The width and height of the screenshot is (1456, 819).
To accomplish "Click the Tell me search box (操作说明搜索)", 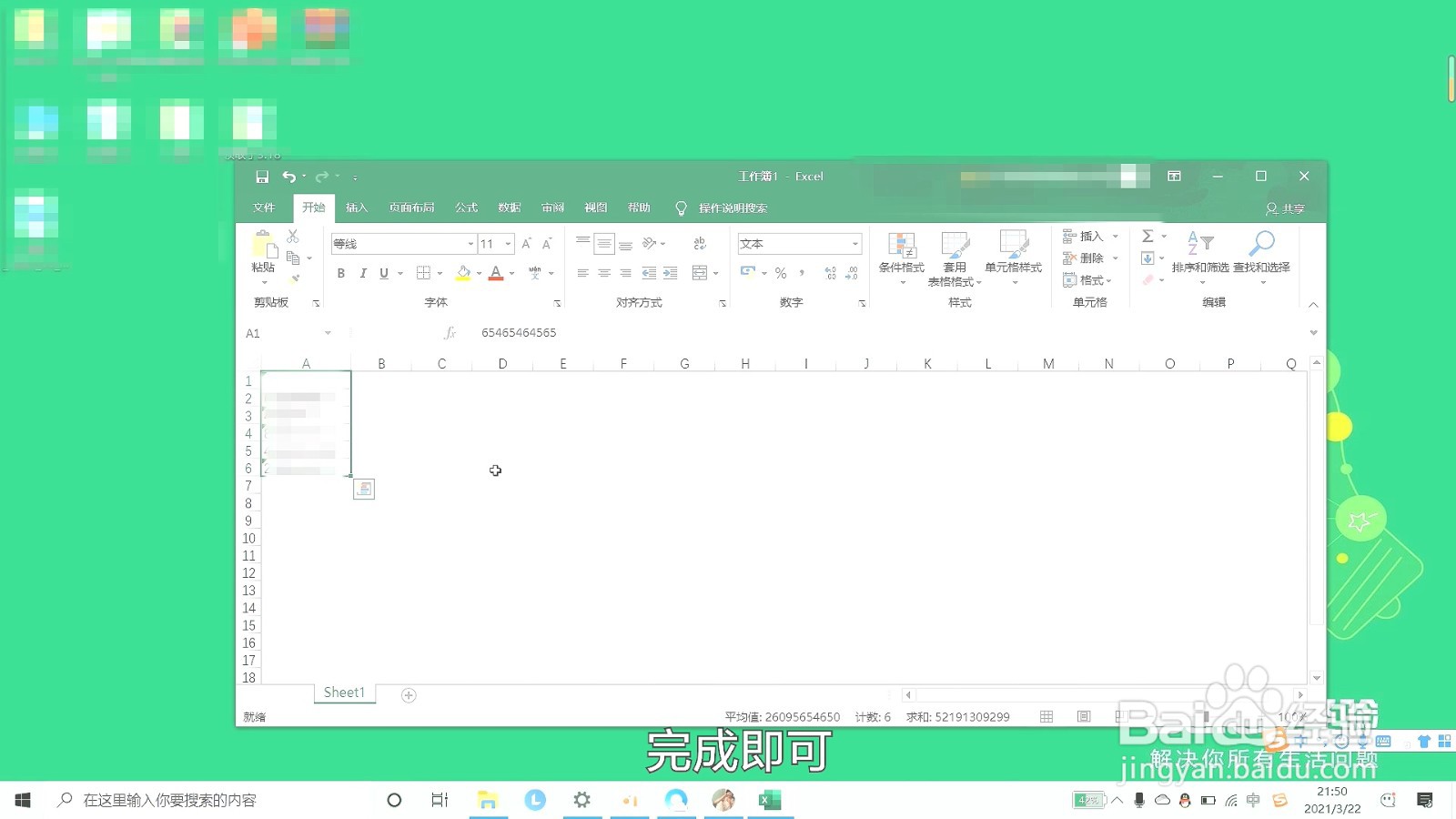I will coord(733,208).
